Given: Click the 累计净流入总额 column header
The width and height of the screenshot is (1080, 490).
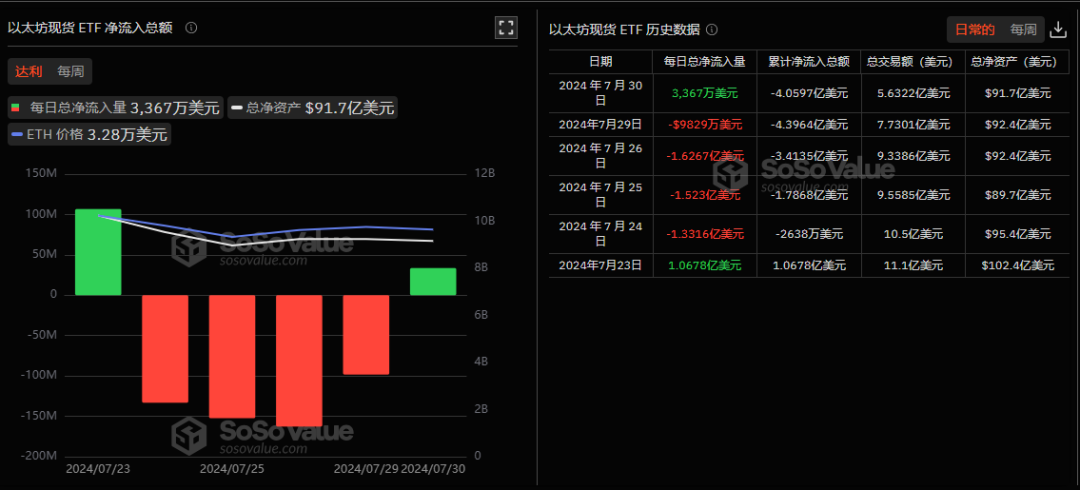Looking at the screenshot, I should click(x=809, y=61).
